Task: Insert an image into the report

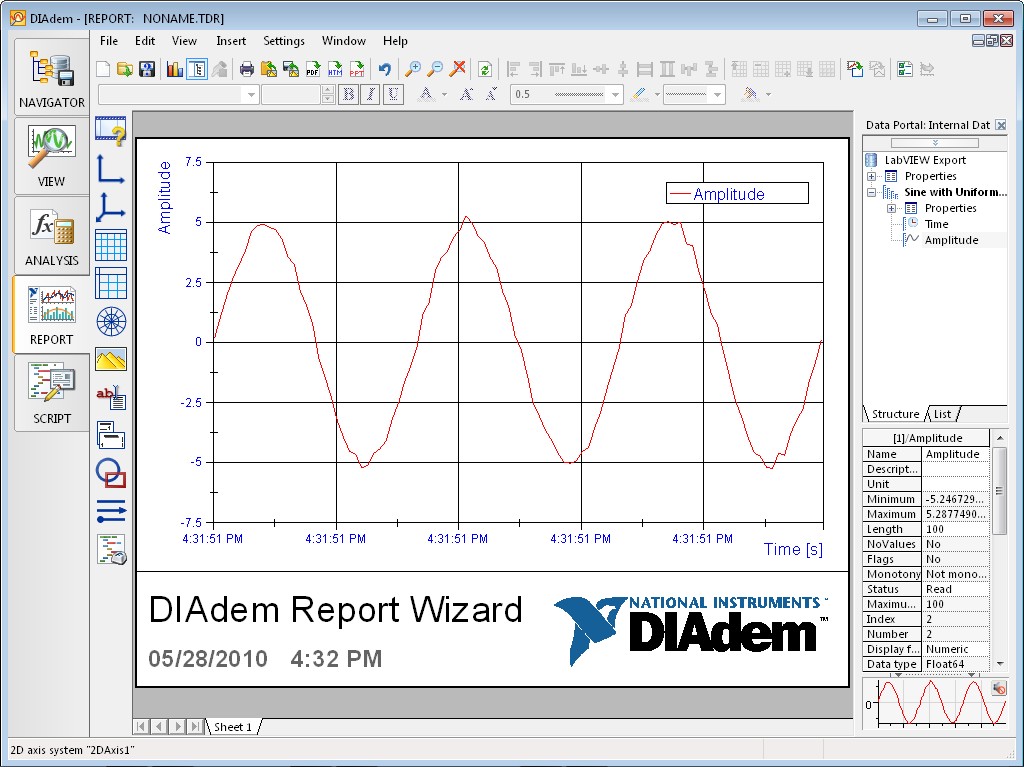Action: click(x=111, y=358)
